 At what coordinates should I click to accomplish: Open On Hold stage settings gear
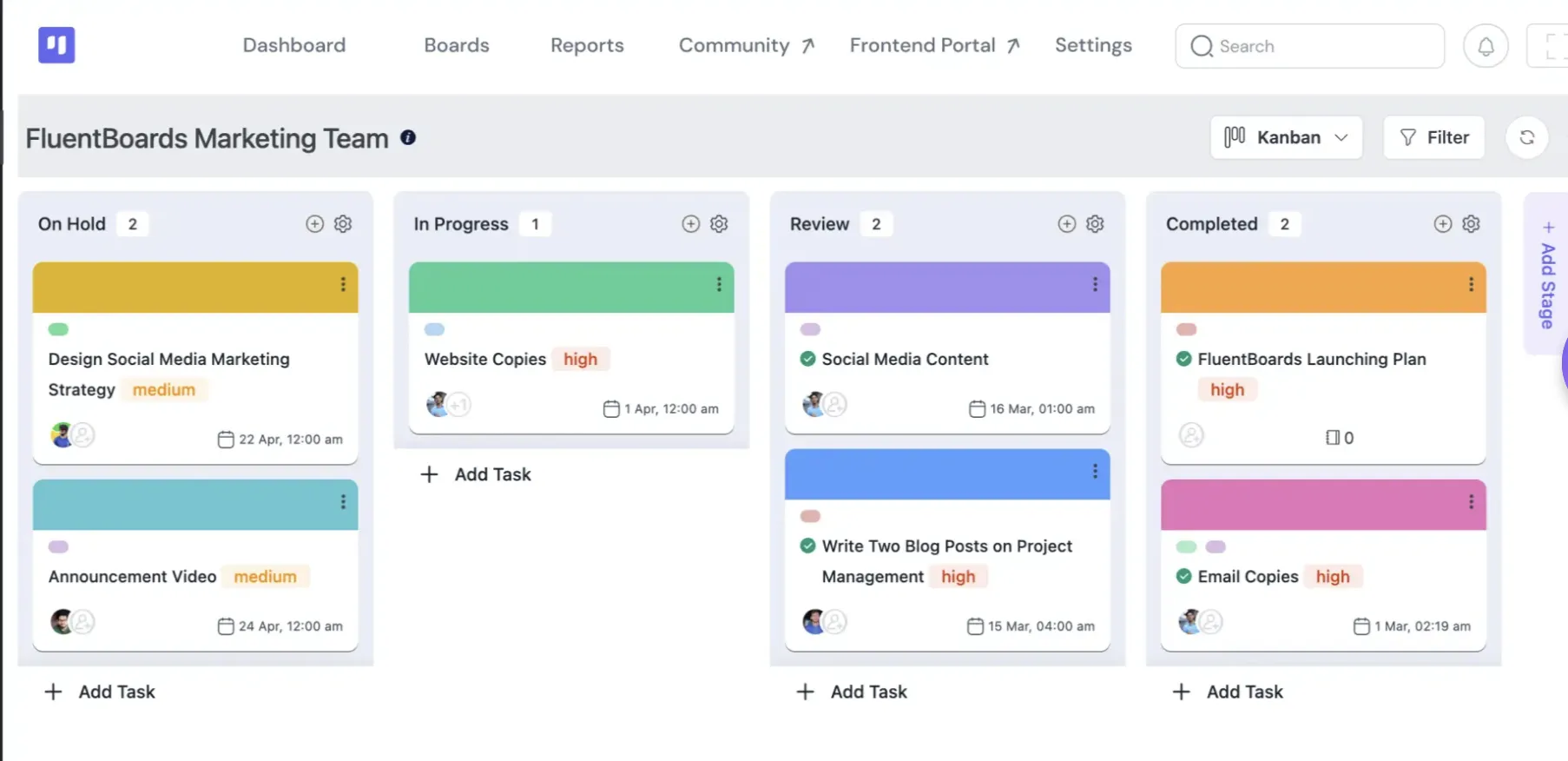point(343,224)
